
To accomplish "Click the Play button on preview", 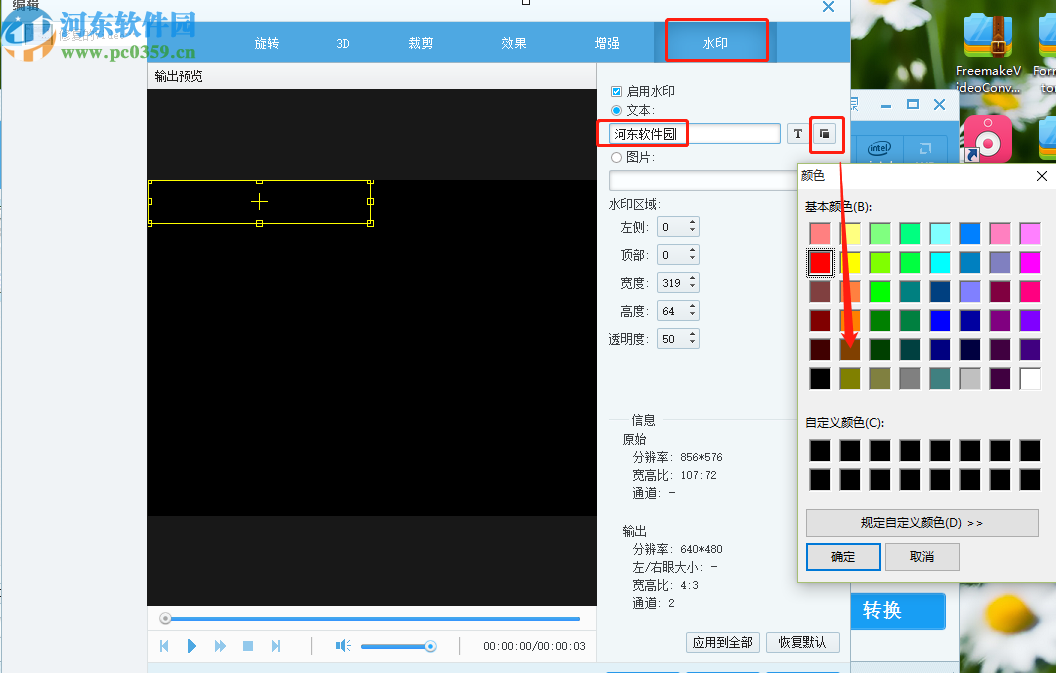I will (x=192, y=646).
